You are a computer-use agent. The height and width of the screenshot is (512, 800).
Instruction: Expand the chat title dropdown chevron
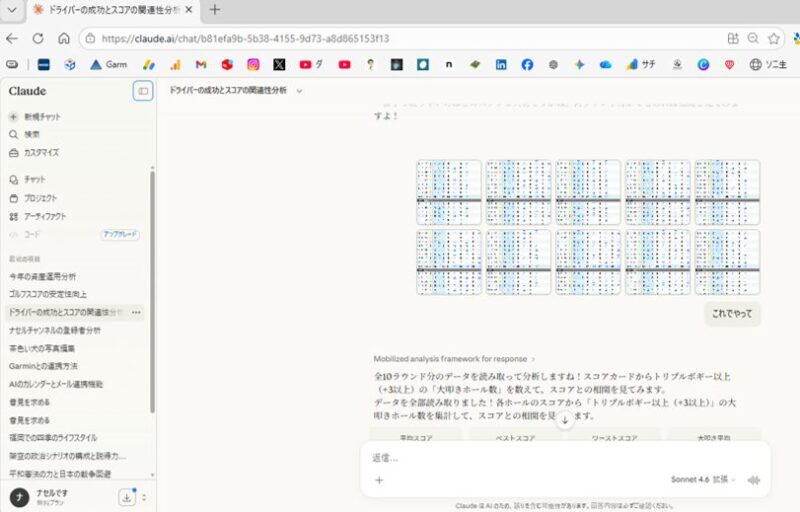[299, 91]
